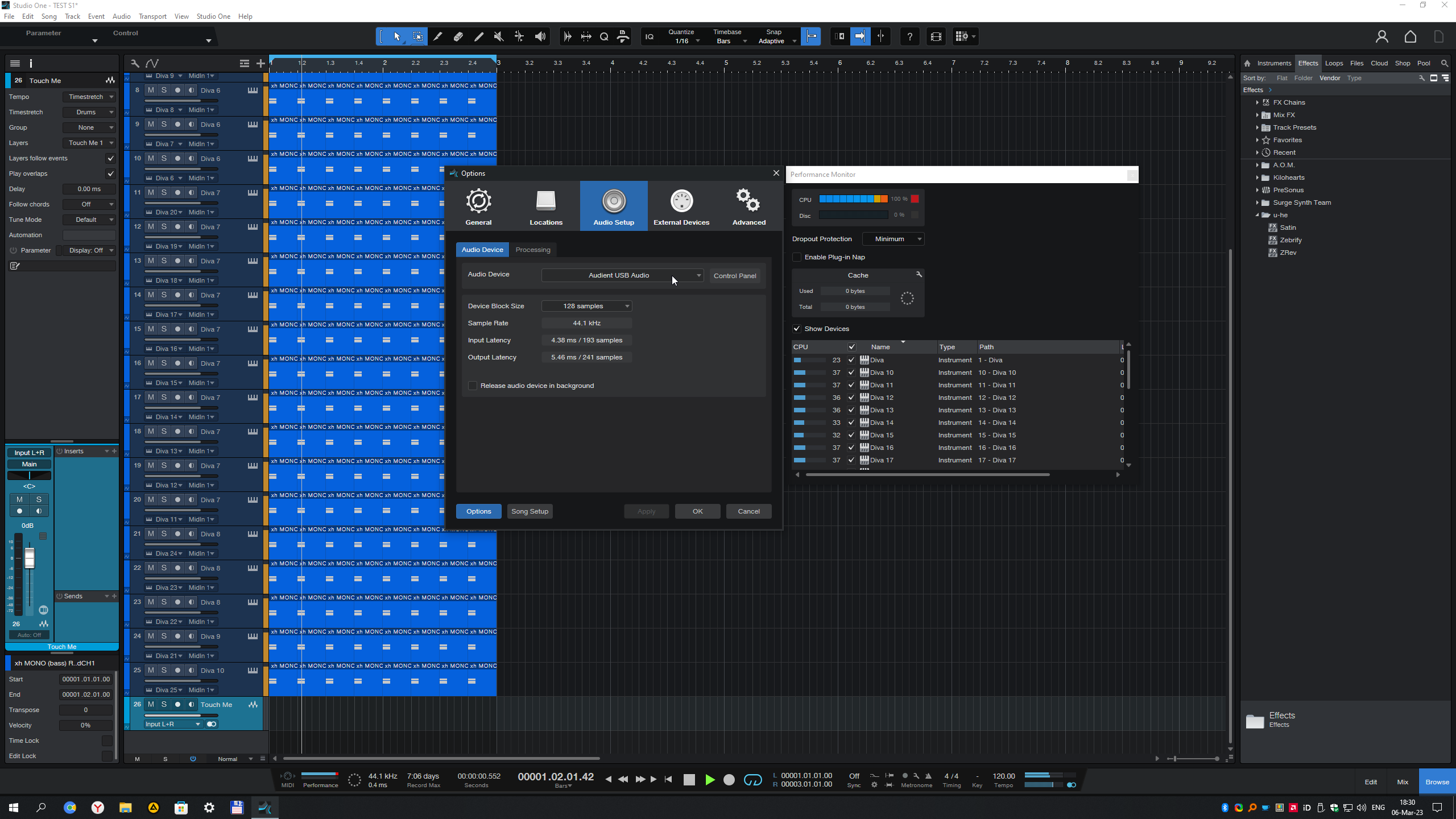The width and height of the screenshot is (1456, 819).
Task: Uncheck Show Devices checkbox
Action: (797, 329)
